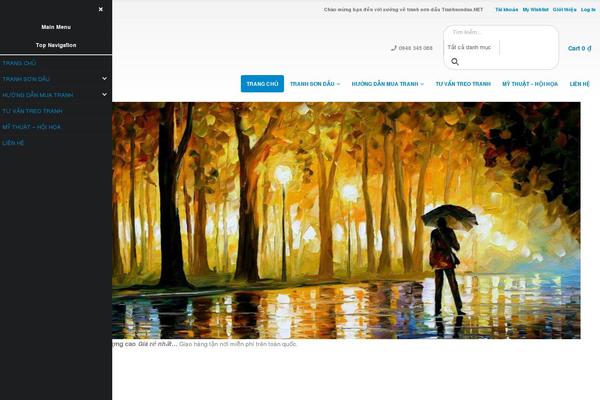
Task: Open the Giới thiệu link
Action: tap(564, 10)
